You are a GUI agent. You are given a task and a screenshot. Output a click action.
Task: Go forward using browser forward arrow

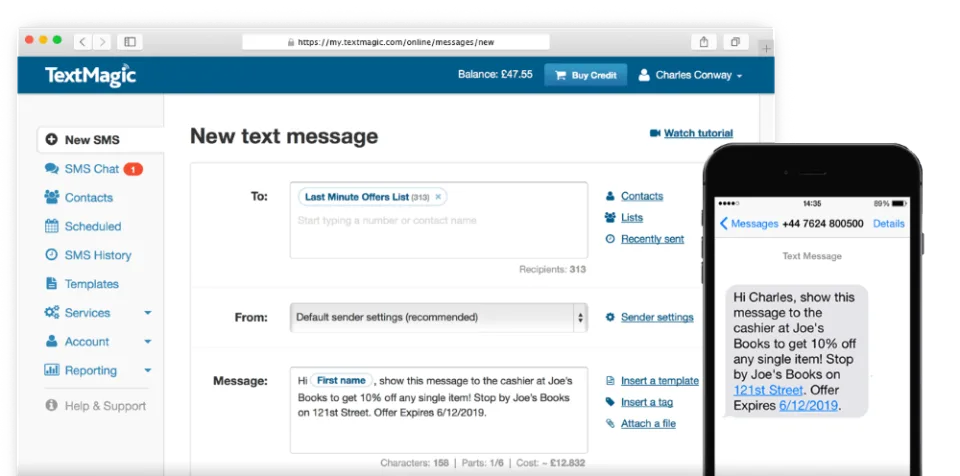[x=102, y=42]
